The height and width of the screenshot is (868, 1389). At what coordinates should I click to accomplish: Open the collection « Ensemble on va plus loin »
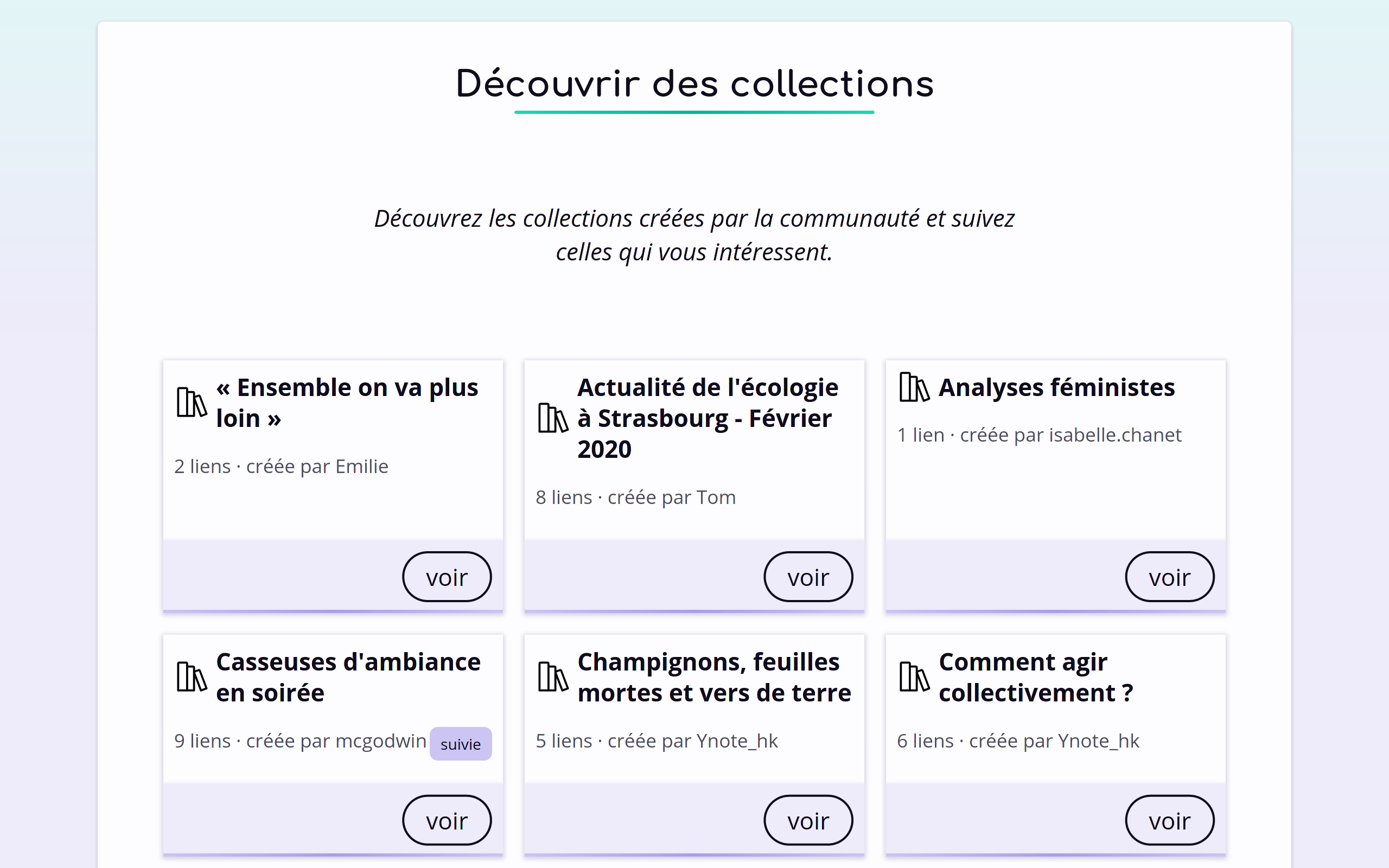click(347, 402)
